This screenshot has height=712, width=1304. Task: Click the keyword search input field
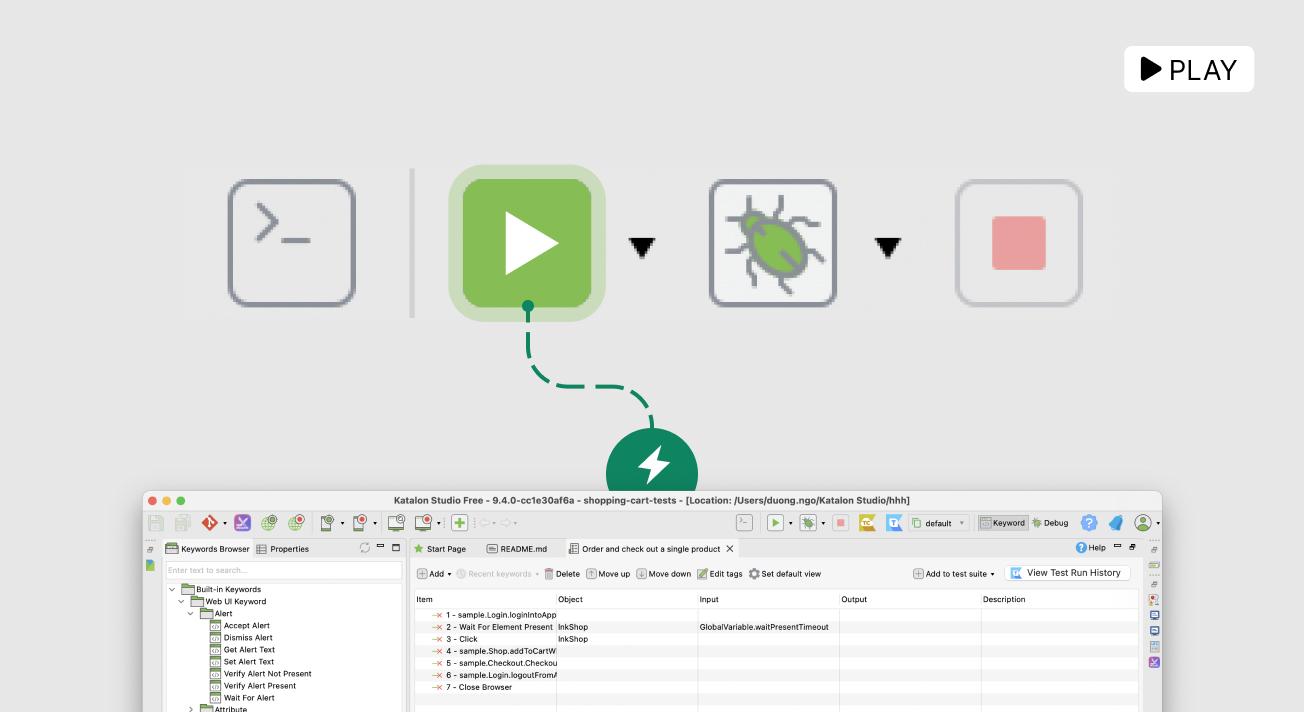(284, 570)
